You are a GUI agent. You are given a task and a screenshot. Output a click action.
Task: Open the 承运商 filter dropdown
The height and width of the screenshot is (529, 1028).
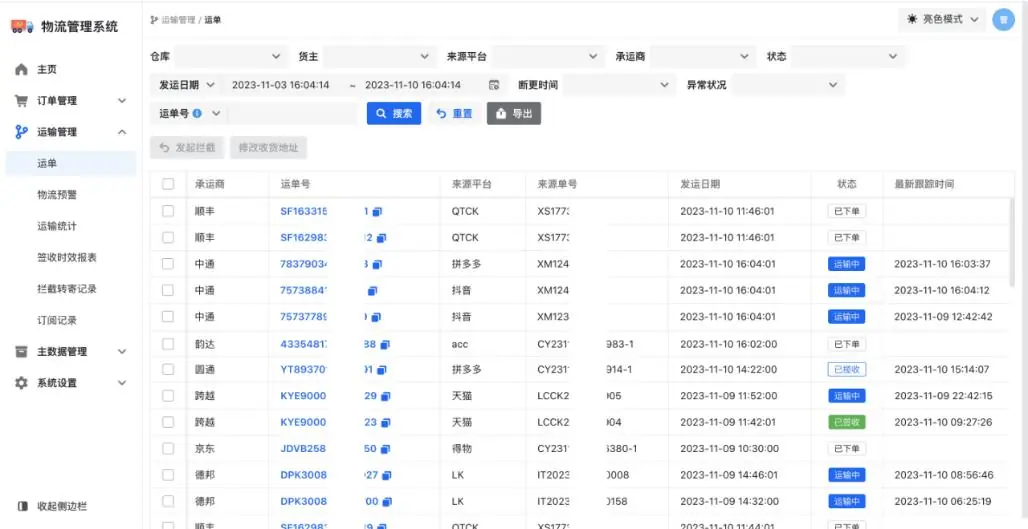(702, 57)
